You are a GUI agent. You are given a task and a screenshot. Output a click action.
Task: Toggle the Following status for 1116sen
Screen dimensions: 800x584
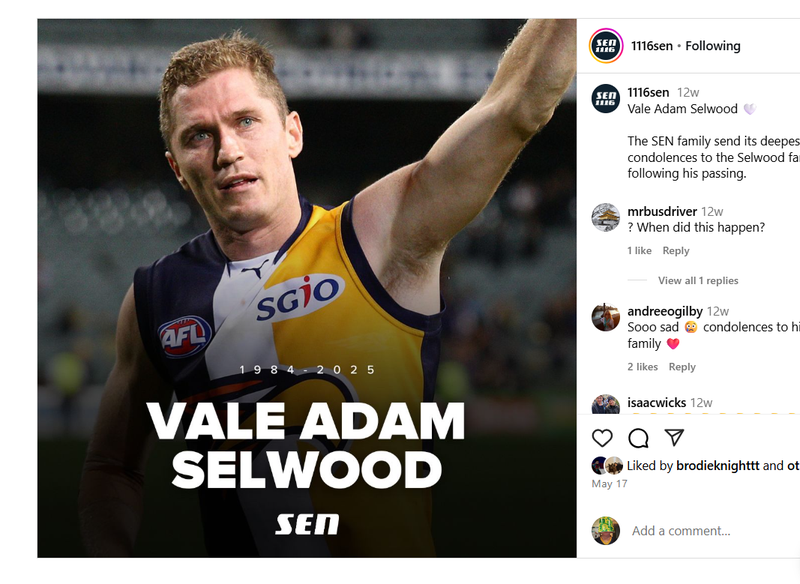(713, 46)
